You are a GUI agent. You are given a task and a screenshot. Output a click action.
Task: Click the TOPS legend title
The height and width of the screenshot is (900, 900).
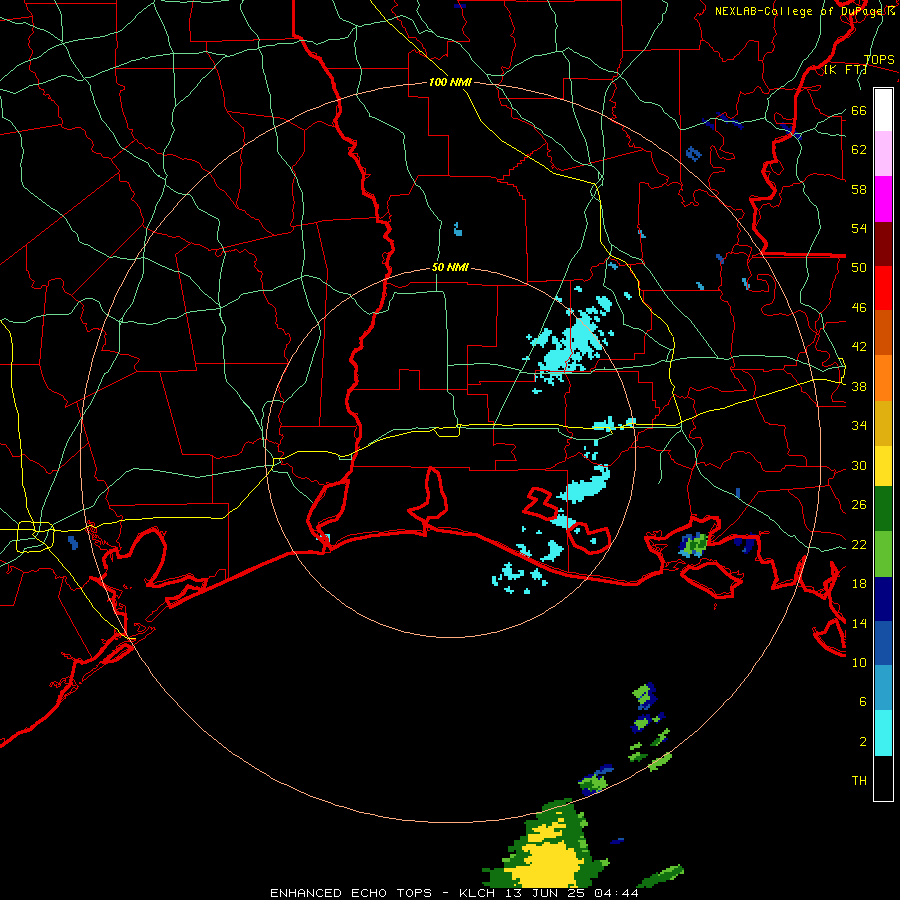pyautogui.click(x=879, y=59)
